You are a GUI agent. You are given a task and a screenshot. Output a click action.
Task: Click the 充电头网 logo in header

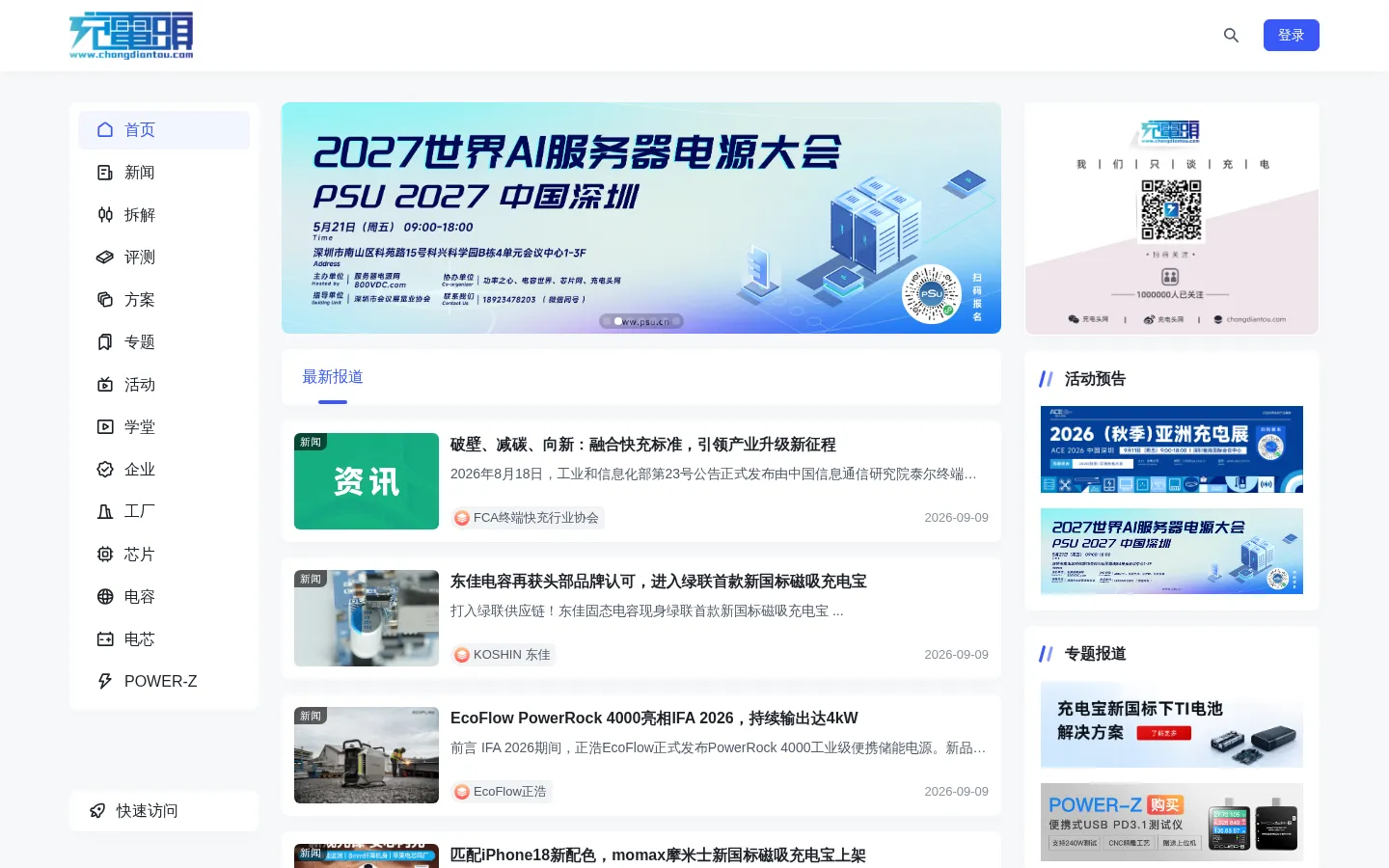131,36
